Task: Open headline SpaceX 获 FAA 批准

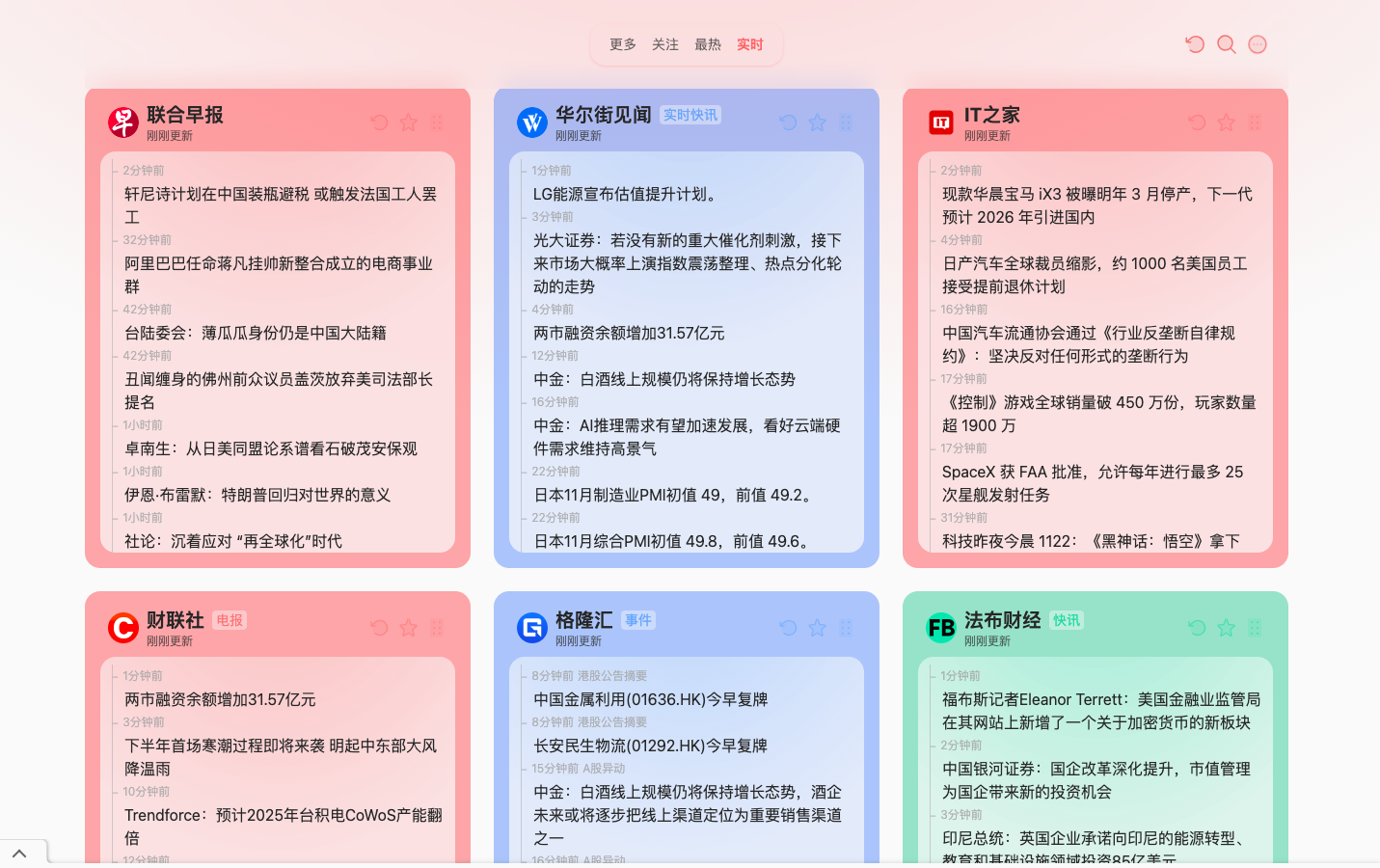Action: click(x=1093, y=483)
